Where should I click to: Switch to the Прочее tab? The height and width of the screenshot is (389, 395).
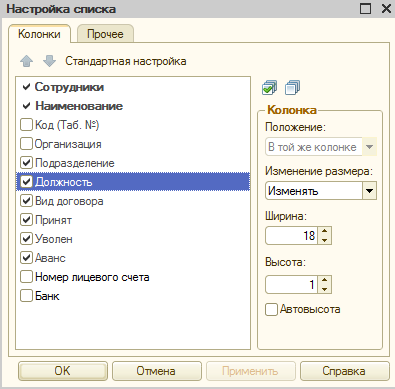point(105,34)
